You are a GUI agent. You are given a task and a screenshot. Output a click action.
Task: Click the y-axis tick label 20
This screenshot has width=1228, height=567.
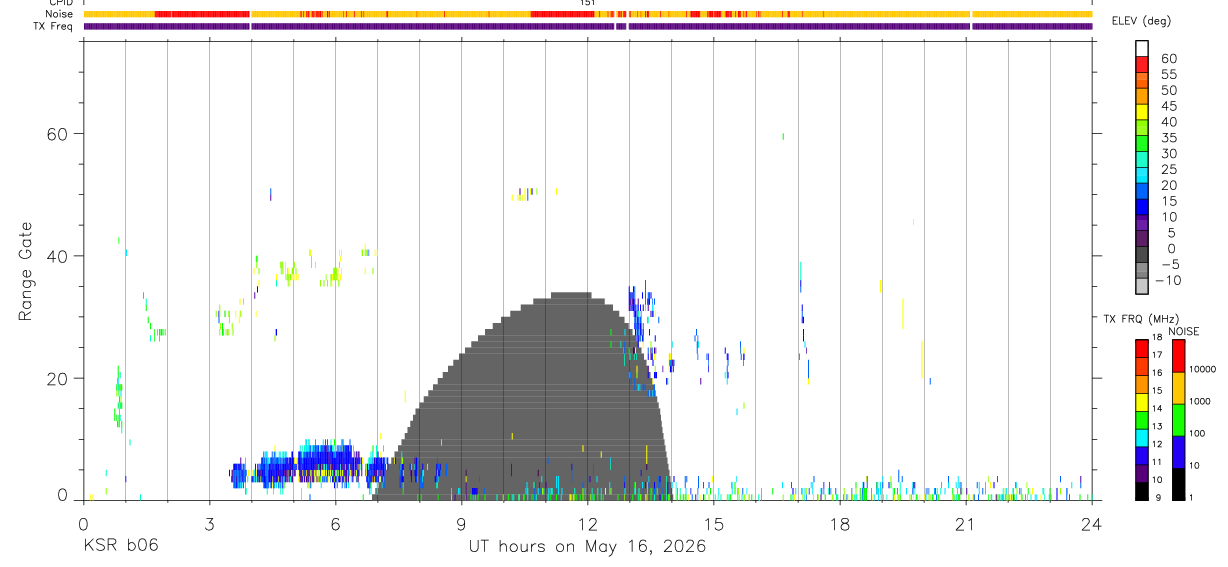[x=58, y=379]
